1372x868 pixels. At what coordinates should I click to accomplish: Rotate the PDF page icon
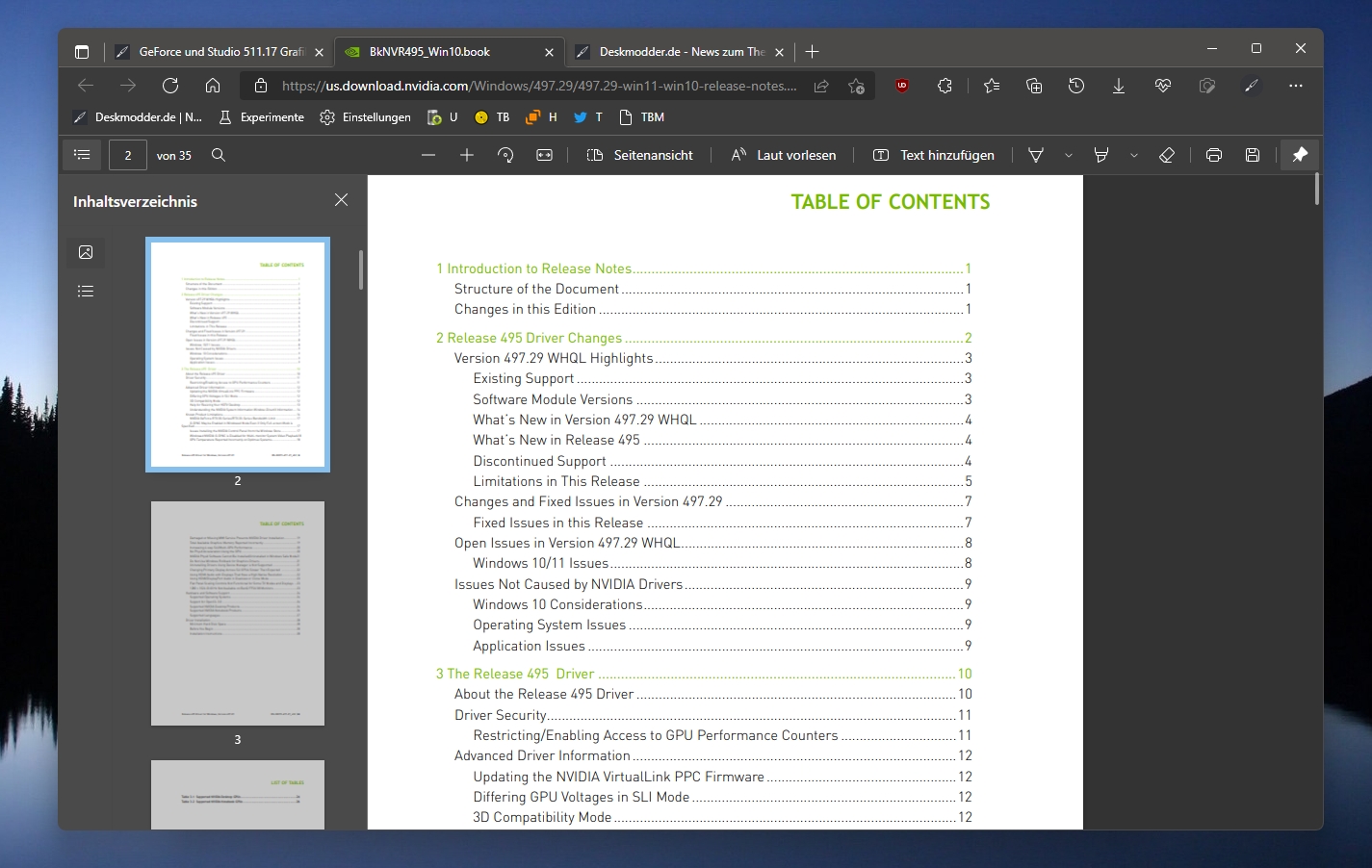click(x=505, y=155)
